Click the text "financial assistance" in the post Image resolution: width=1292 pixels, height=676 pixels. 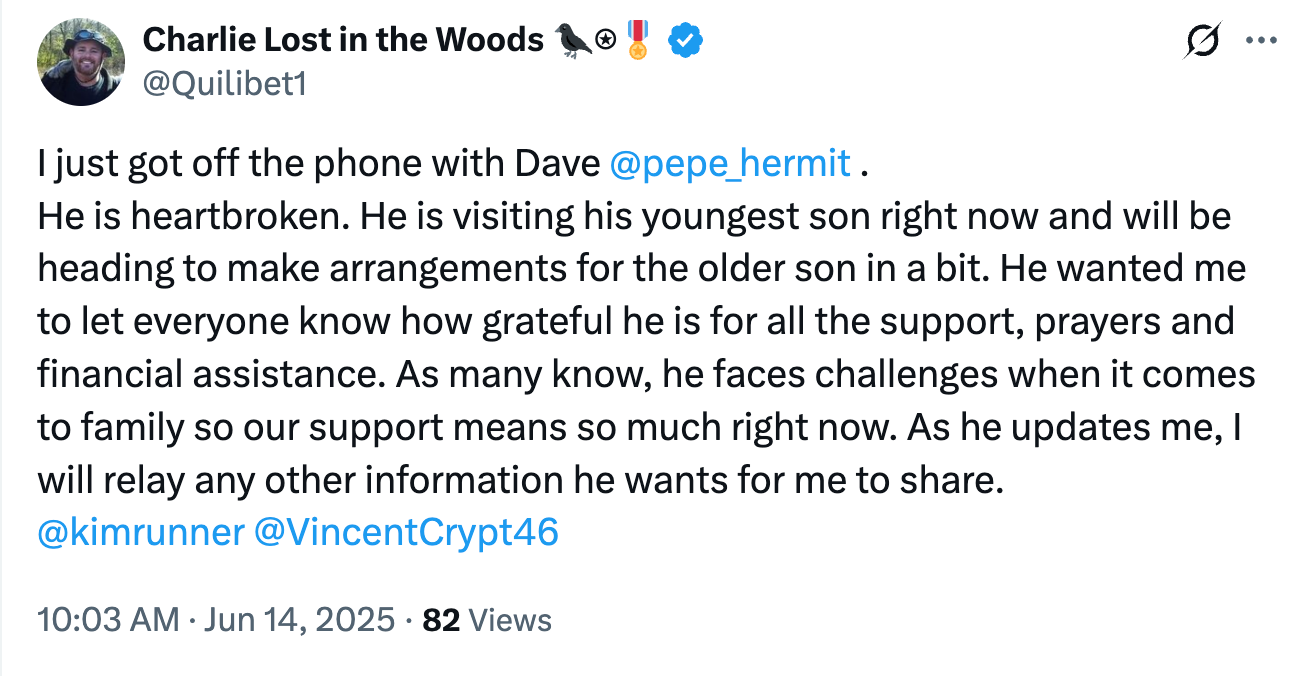[210, 373]
